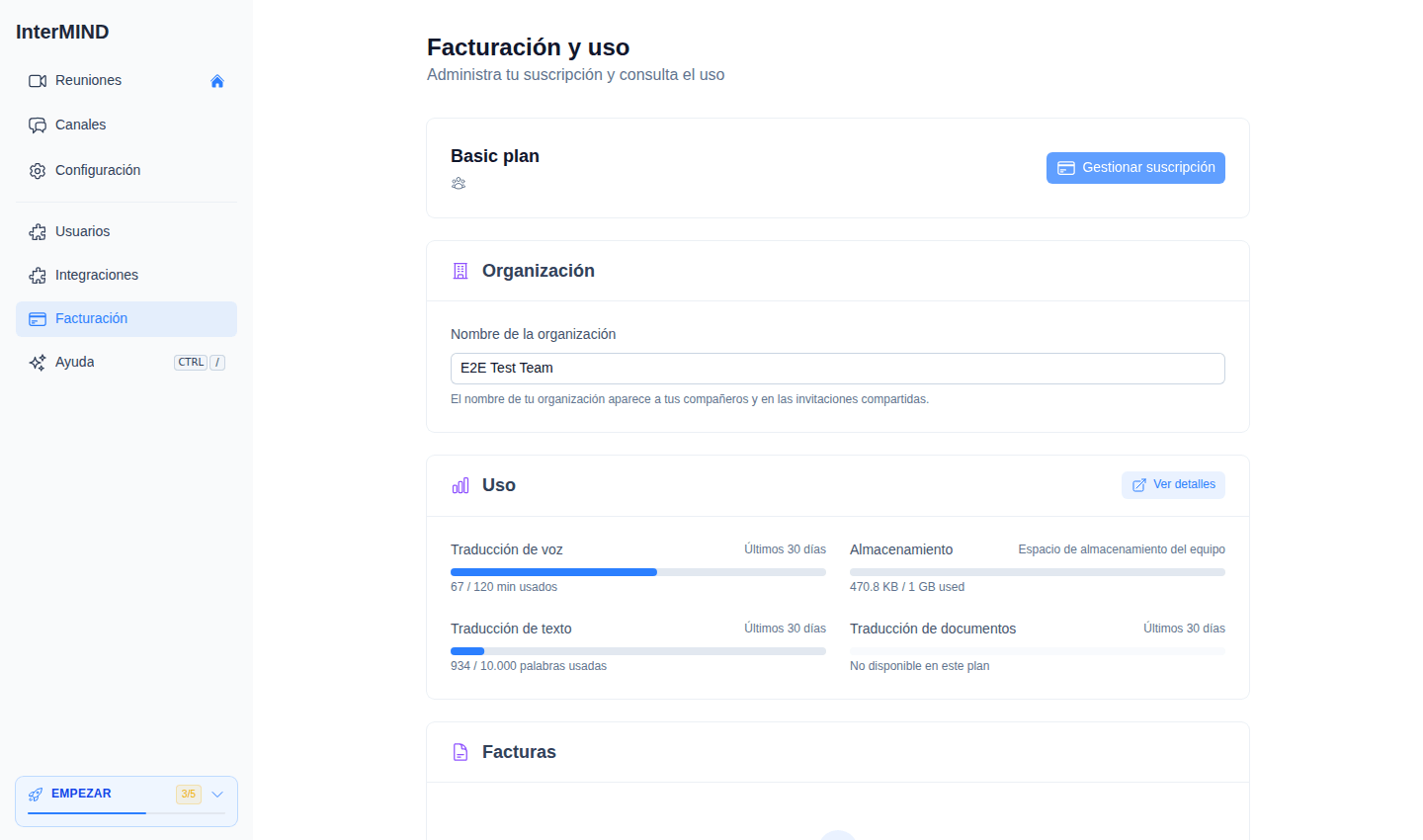Click Ver detalles in the Uso card
This screenshot has height=840, width=1423.
click(1173, 485)
